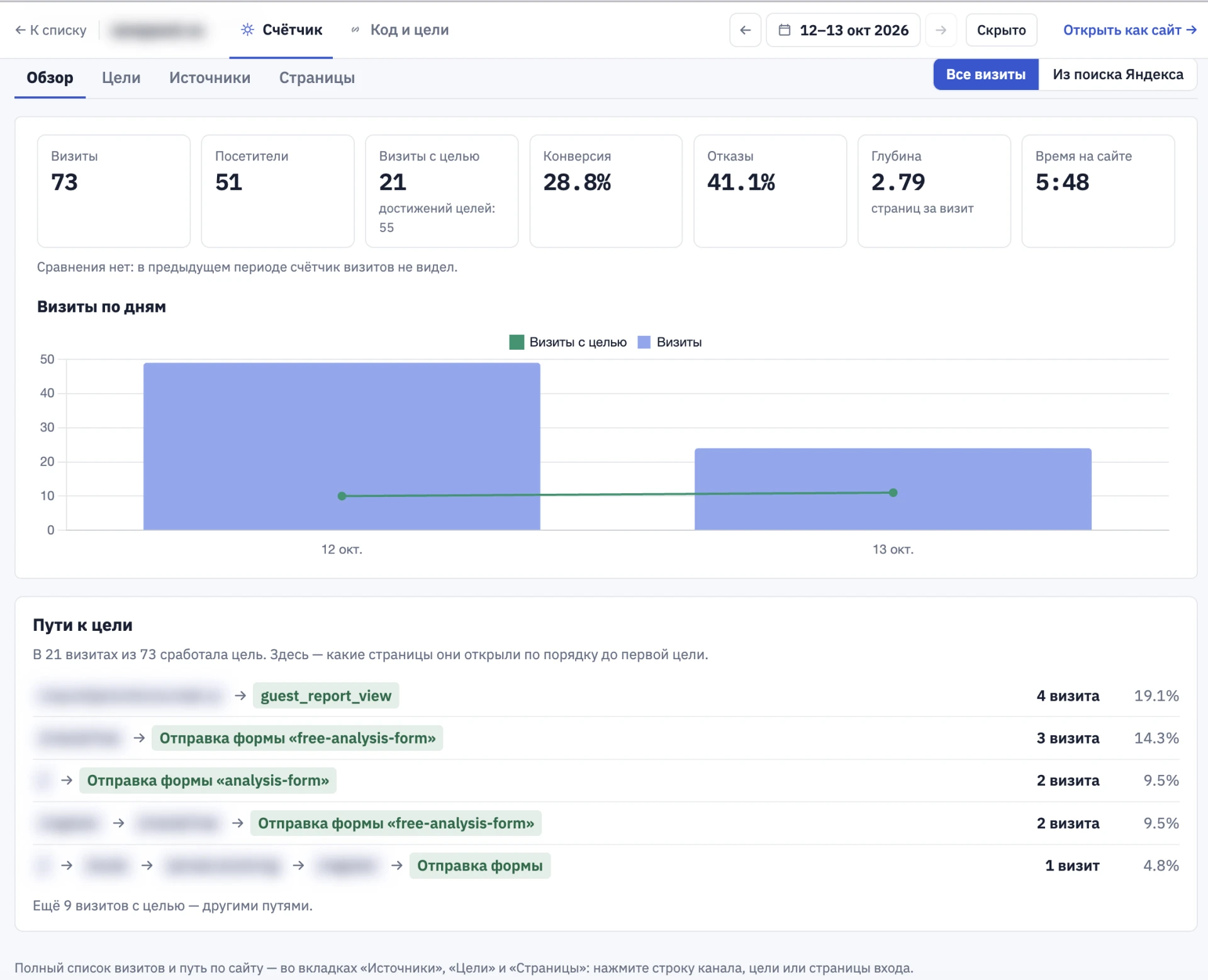Viewport: 1208px width, 980px height.
Task: Click the 'Пути к цели' heading
Action: click(82, 625)
